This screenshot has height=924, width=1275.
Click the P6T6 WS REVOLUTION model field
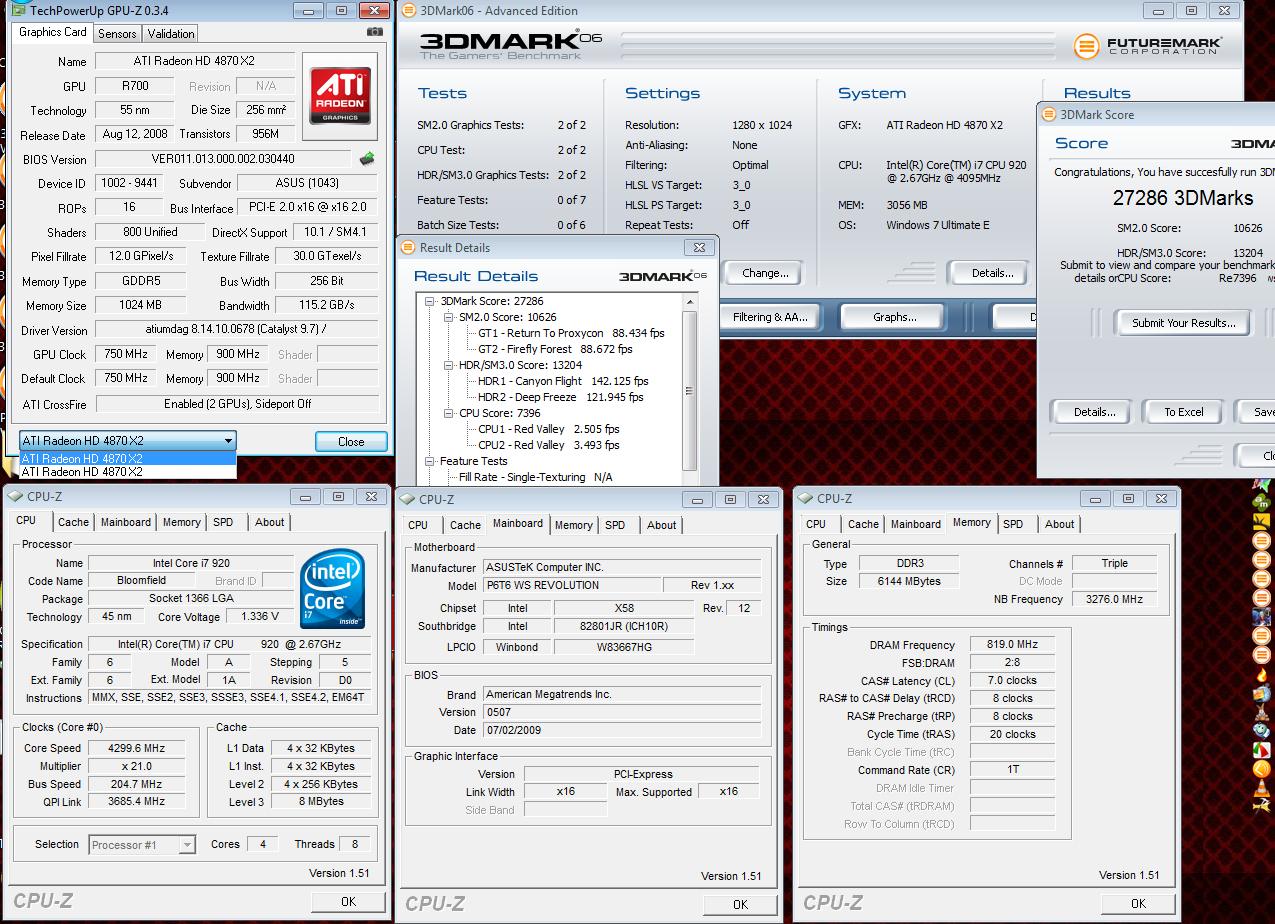pos(572,585)
